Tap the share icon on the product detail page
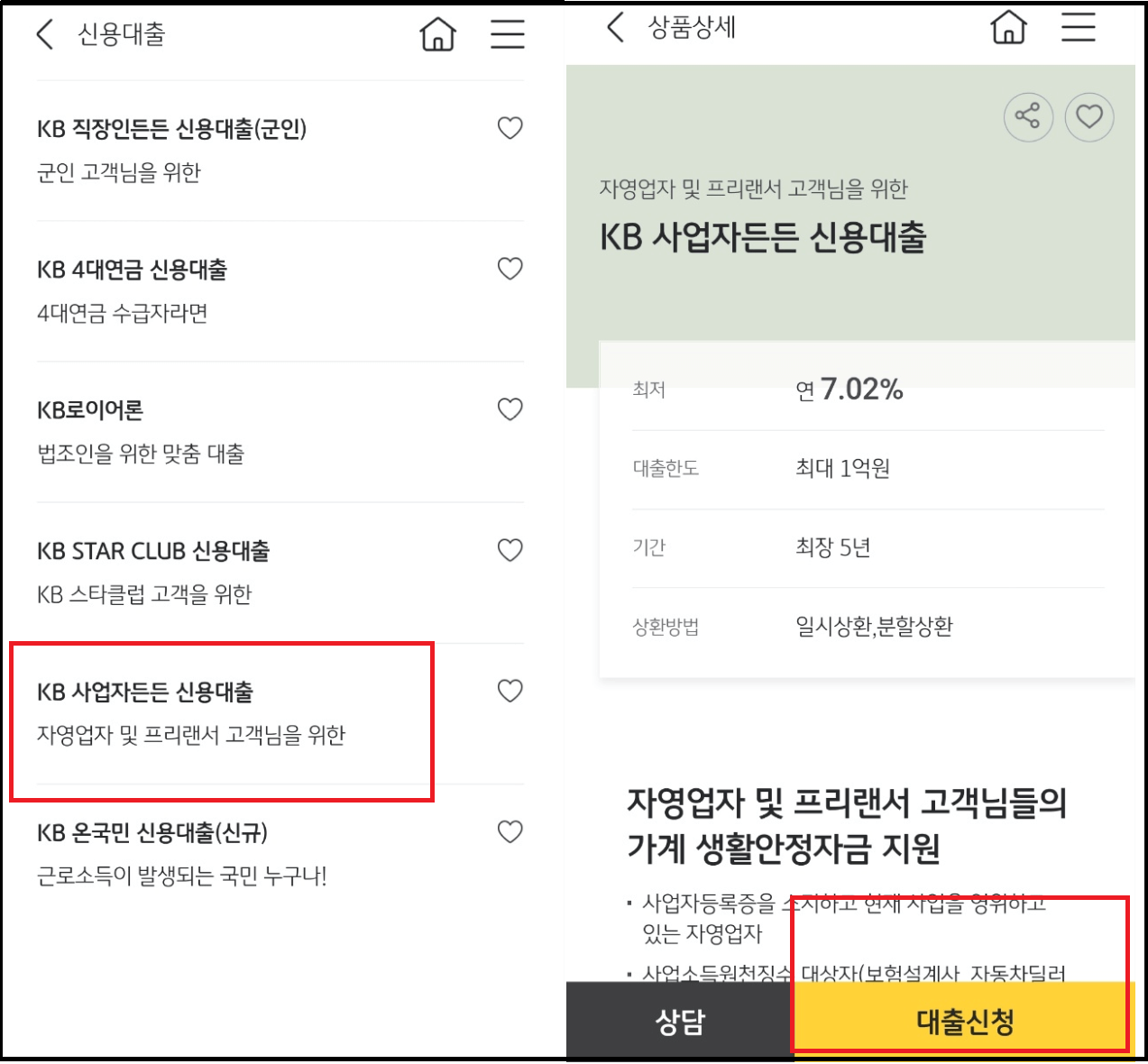1148x1064 pixels. coord(1028,117)
